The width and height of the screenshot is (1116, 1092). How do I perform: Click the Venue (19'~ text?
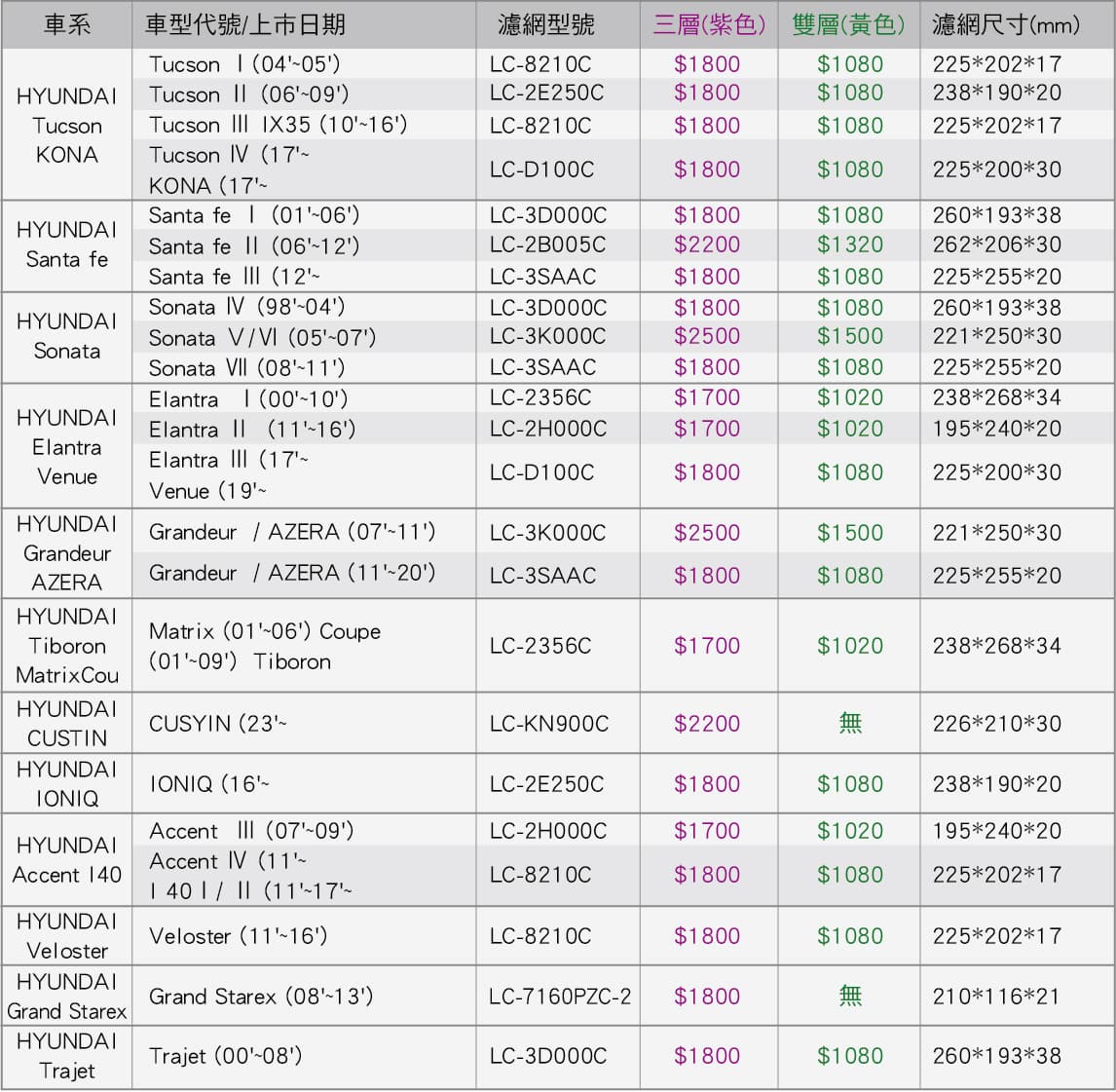(x=207, y=491)
